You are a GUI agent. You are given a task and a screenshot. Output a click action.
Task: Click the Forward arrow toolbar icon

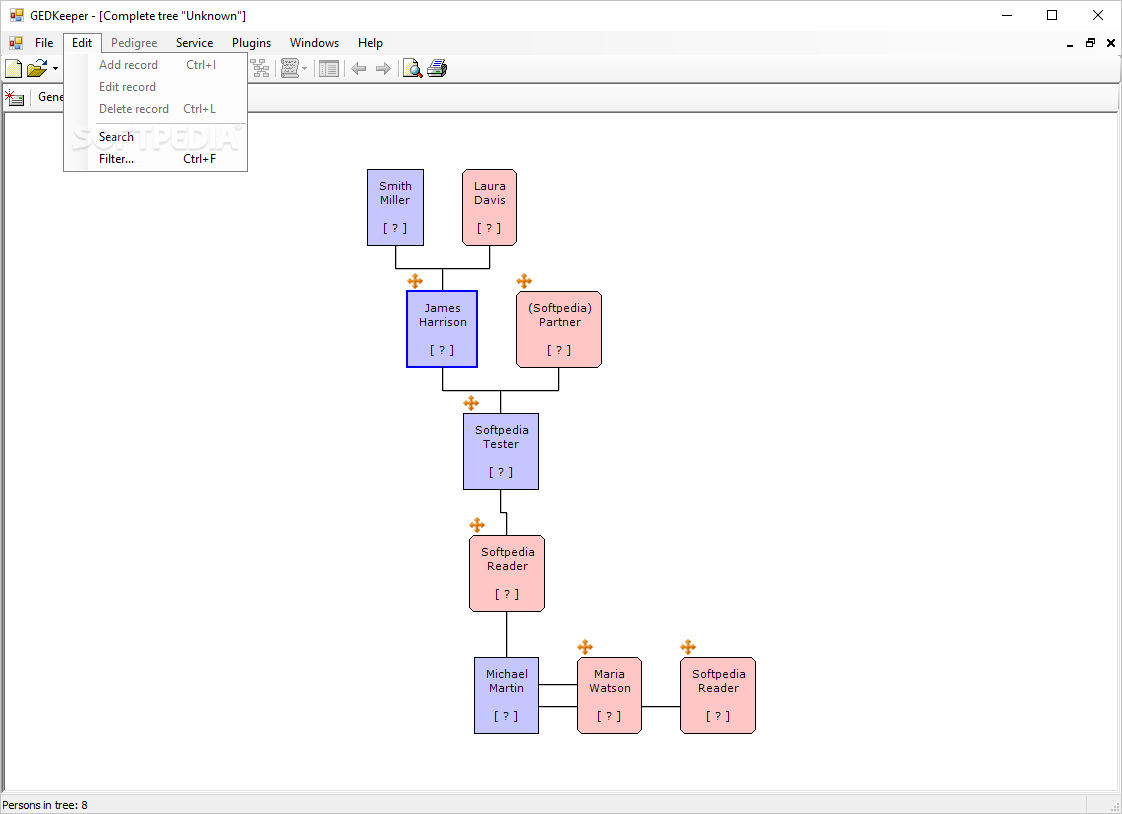click(x=383, y=69)
